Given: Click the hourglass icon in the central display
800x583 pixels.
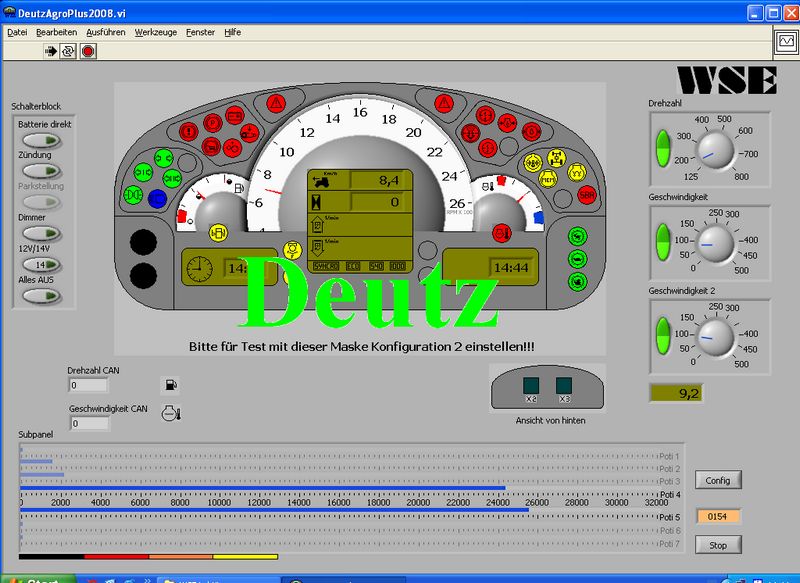Looking at the screenshot, I should point(316,202).
